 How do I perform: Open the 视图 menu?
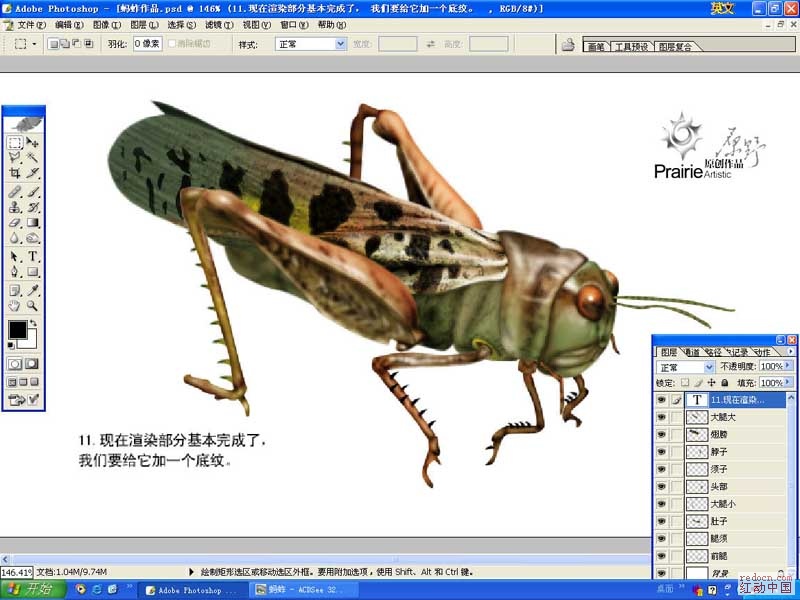pyautogui.click(x=257, y=24)
